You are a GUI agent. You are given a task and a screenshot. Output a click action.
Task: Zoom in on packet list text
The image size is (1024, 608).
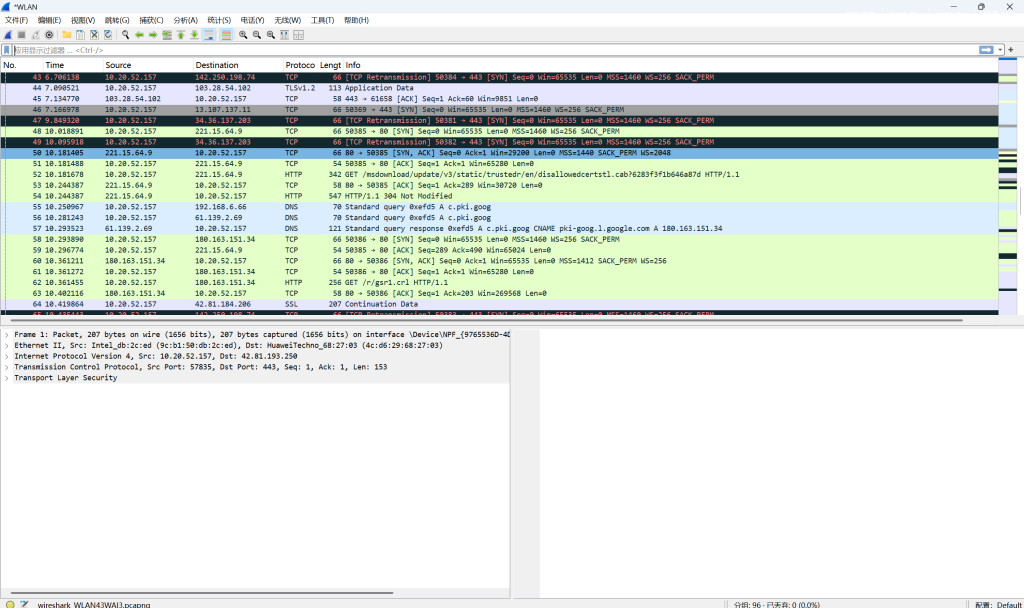tap(243, 35)
